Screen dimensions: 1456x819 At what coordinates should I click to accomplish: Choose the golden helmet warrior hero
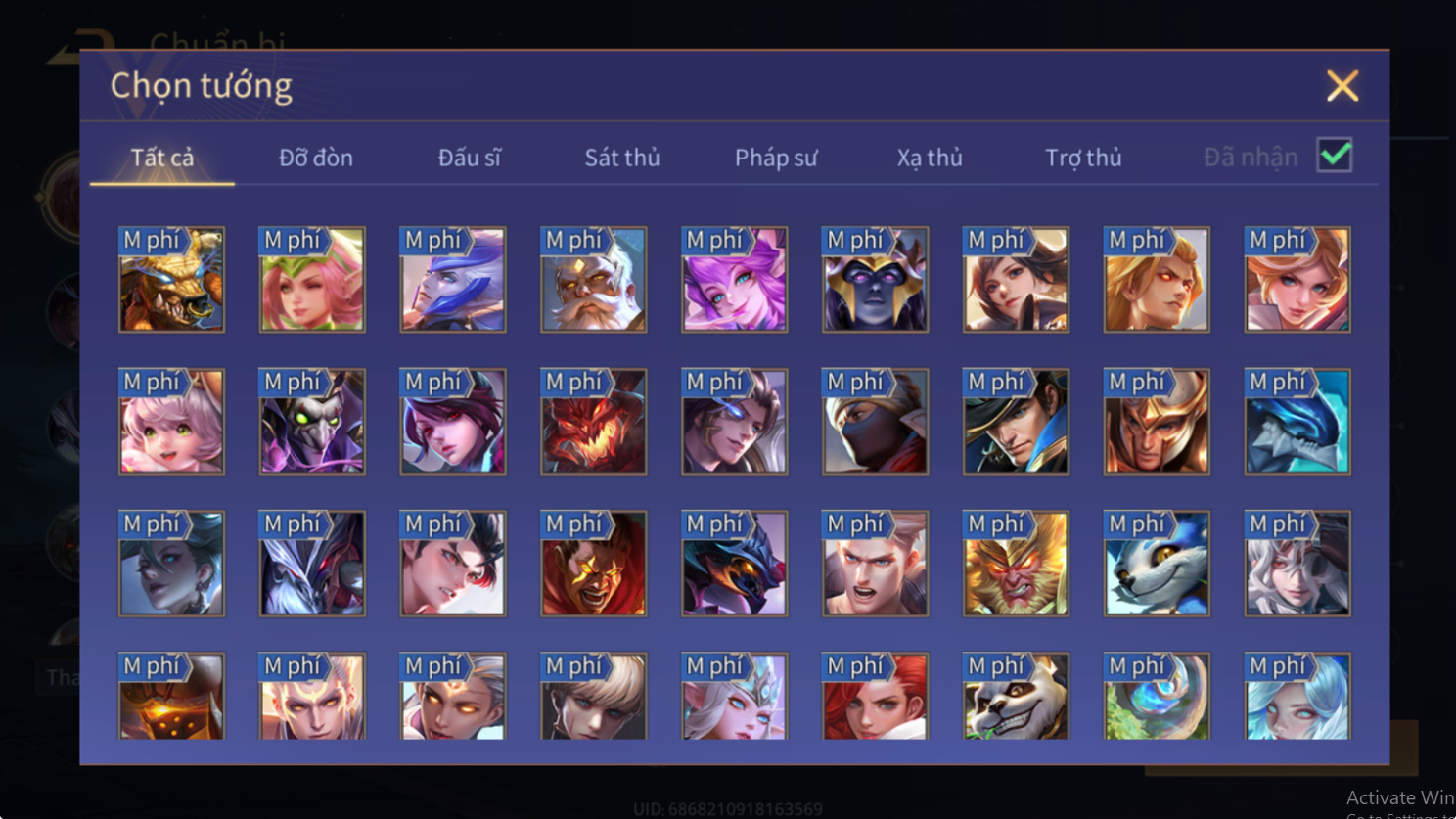click(1157, 422)
